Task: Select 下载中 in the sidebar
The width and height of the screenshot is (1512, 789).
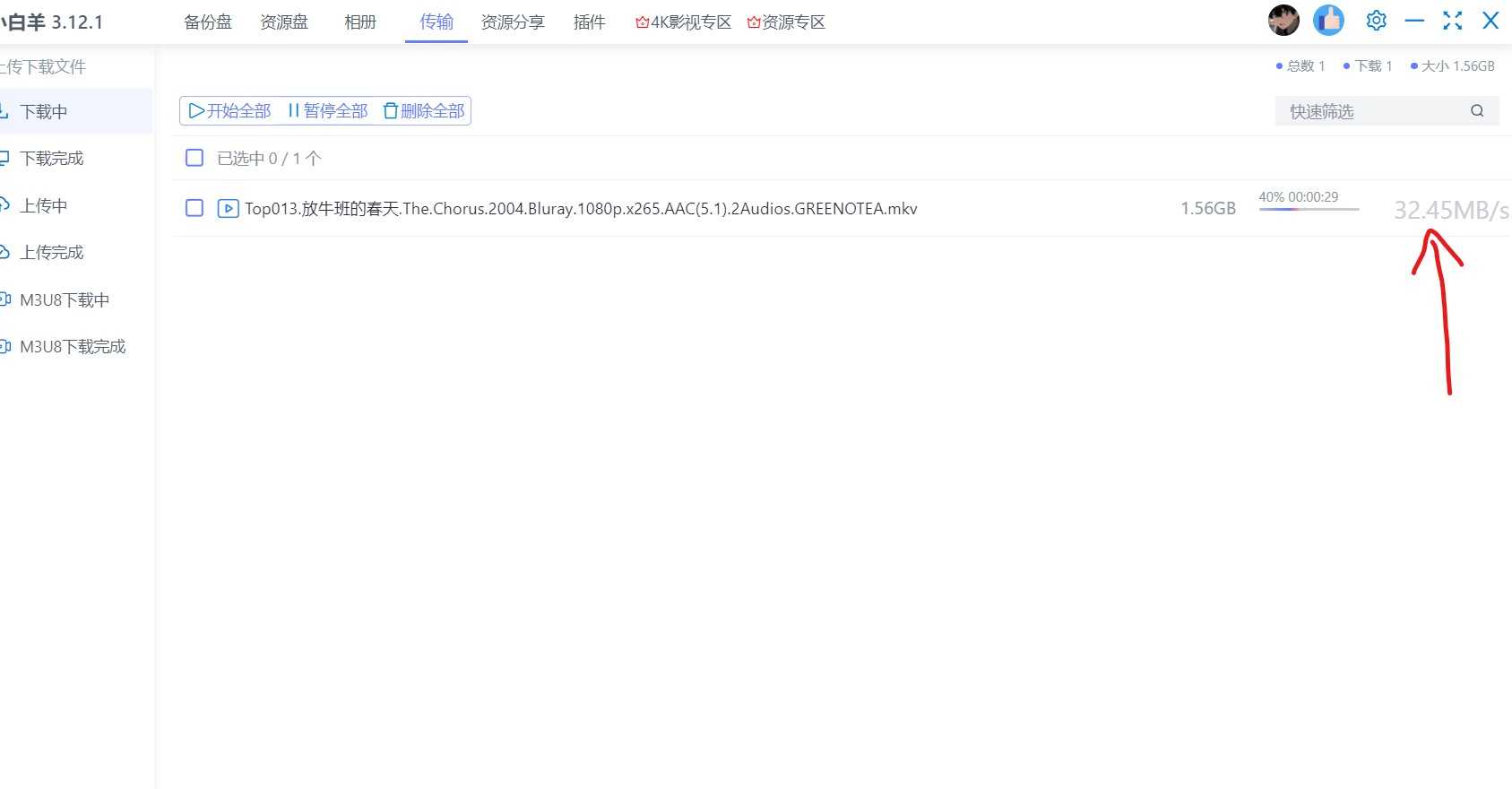Action: pyautogui.click(x=75, y=111)
